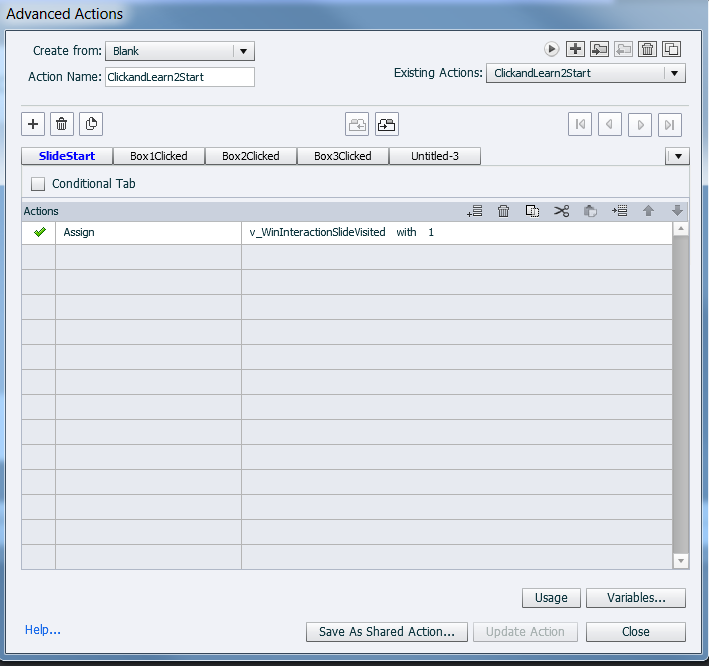
Task: Delete the action using top-right trash icon
Action: coord(648,49)
